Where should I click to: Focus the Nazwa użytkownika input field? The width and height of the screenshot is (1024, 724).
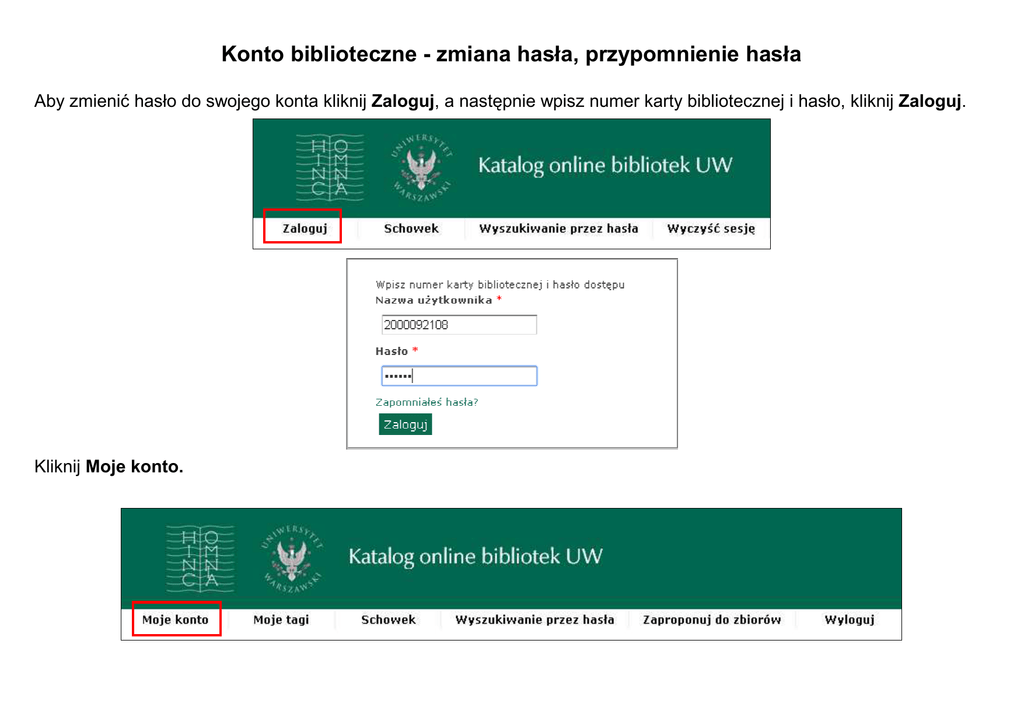point(459,325)
